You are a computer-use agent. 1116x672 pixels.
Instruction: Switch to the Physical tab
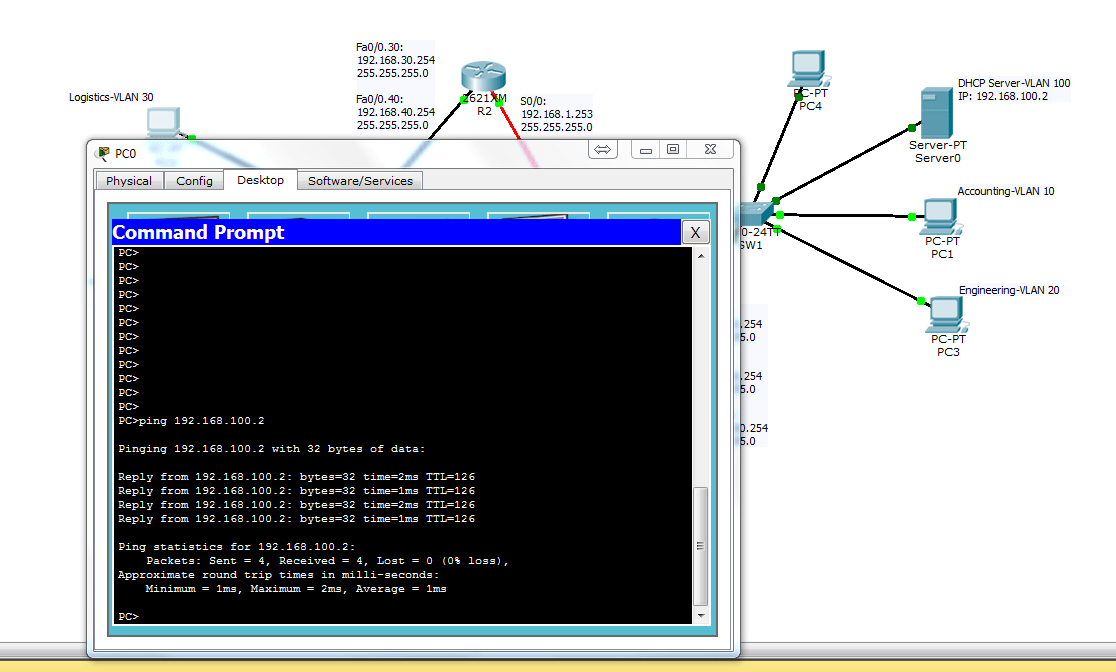(x=128, y=180)
